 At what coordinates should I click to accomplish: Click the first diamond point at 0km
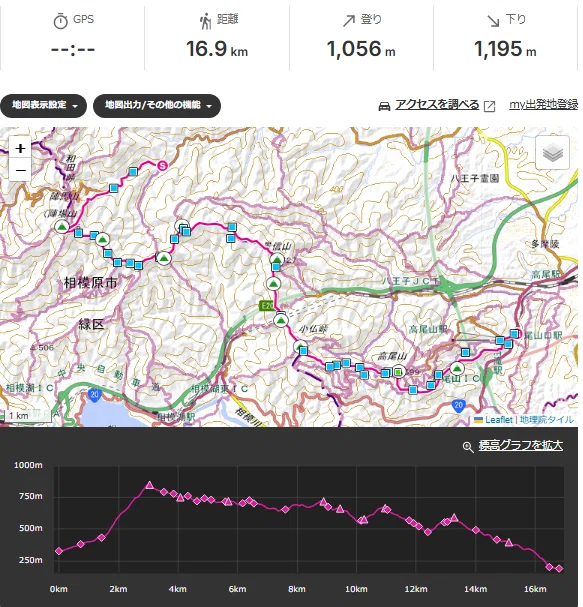click(59, 551)
